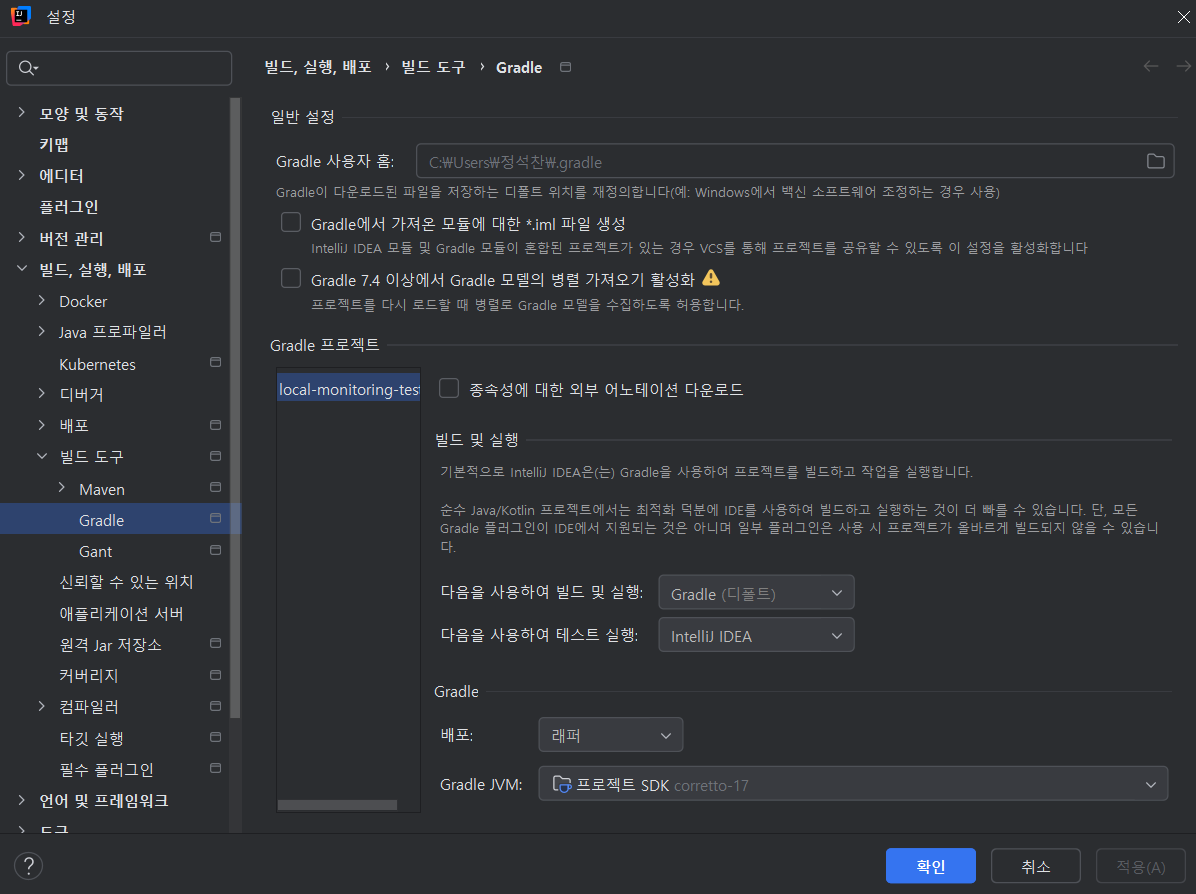Screen dimensions: 1196x894
Task: Click the project marker icon on Kubernetes row
Action: [x=215, y=362]
